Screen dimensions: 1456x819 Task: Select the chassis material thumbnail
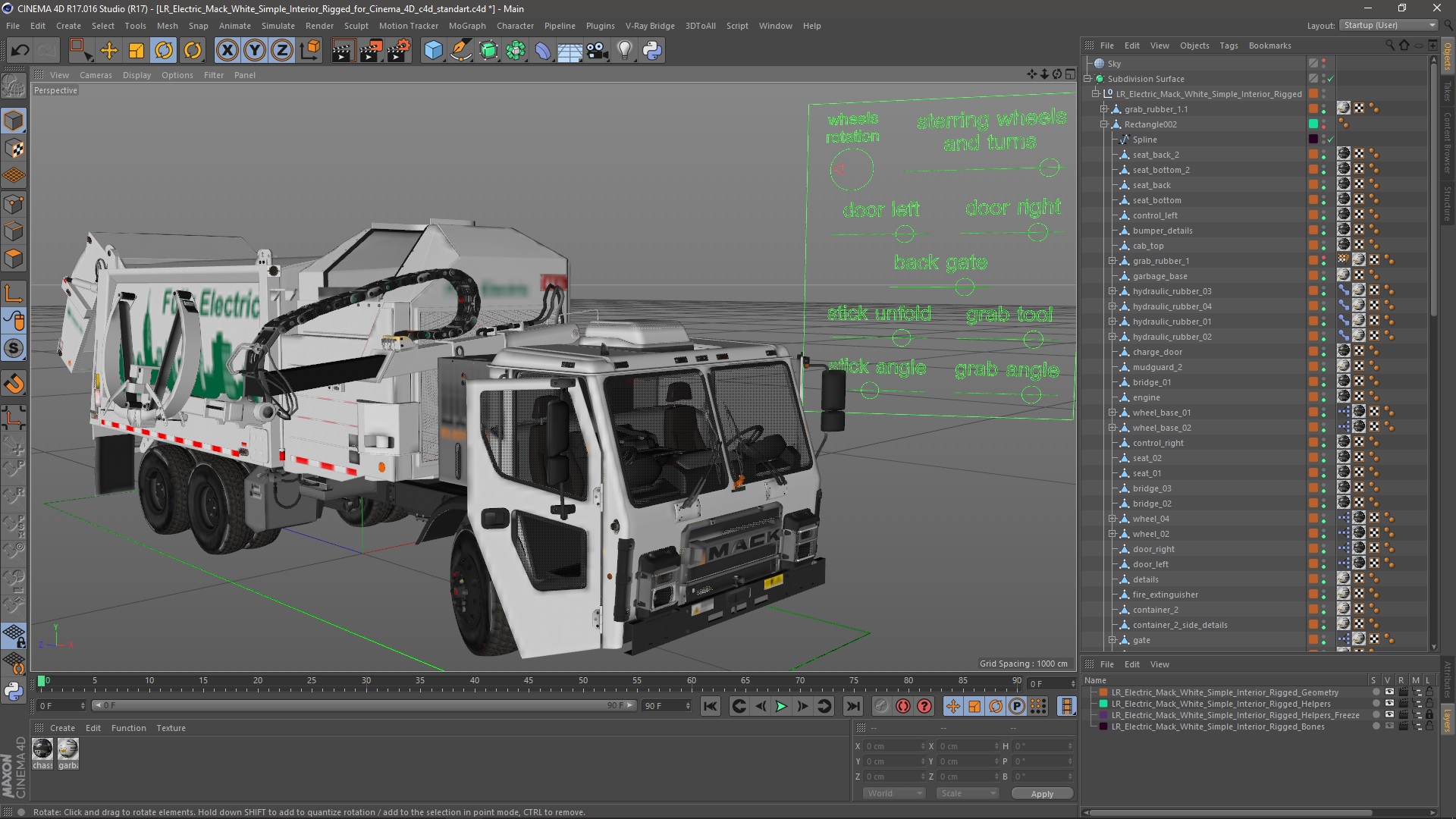42,749
